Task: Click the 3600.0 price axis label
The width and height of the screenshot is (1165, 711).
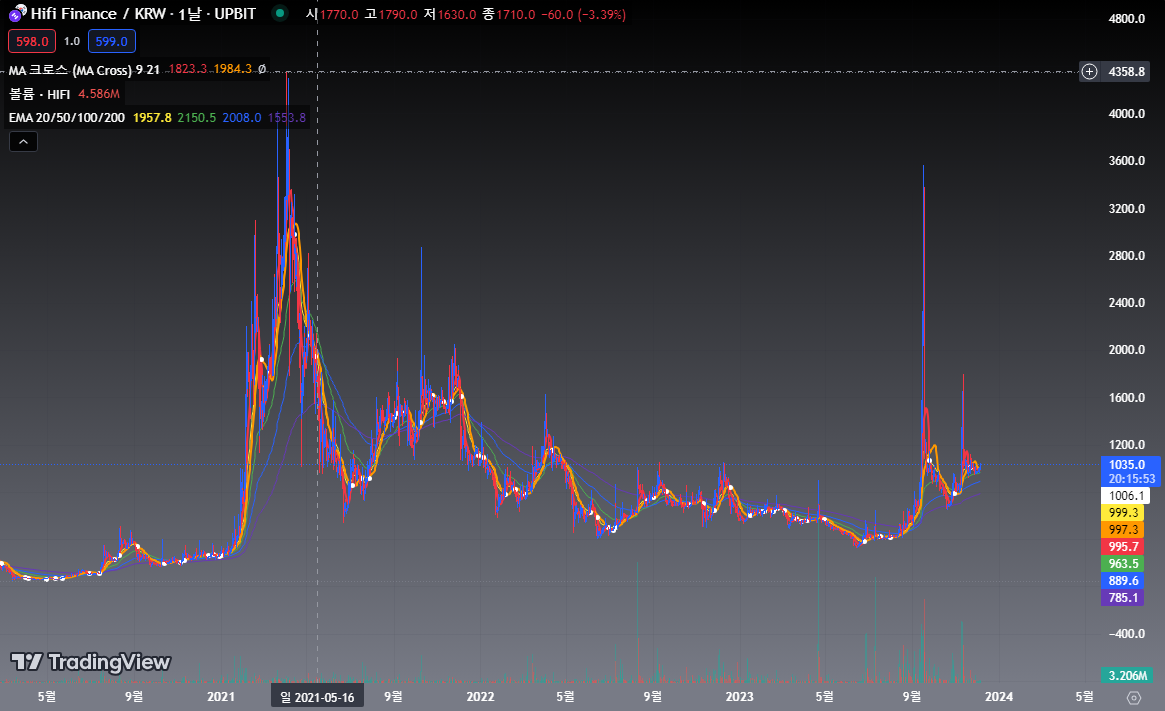Action: tap(1126, 161)
